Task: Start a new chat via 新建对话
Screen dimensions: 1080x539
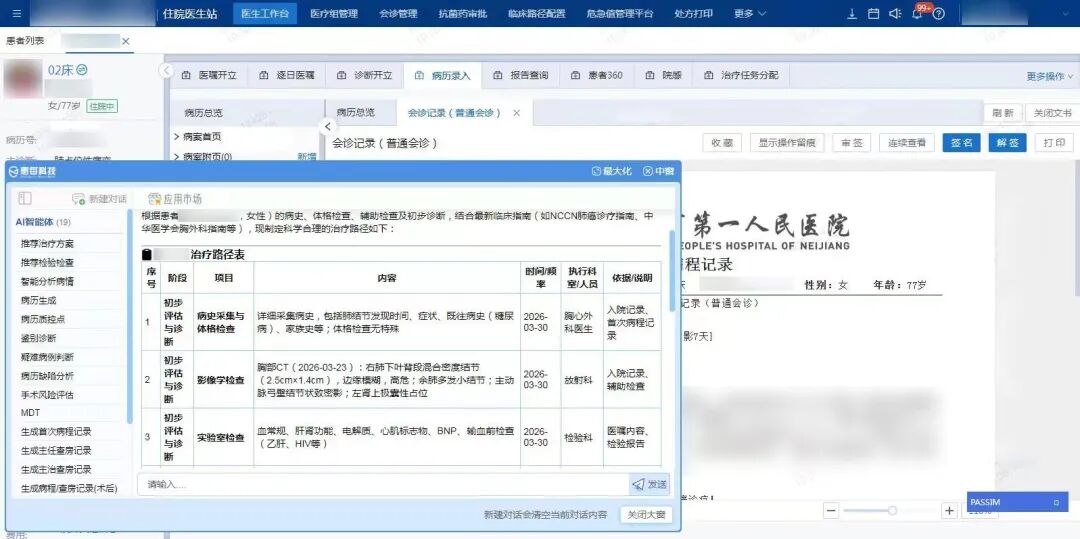Action: [99, 199]
